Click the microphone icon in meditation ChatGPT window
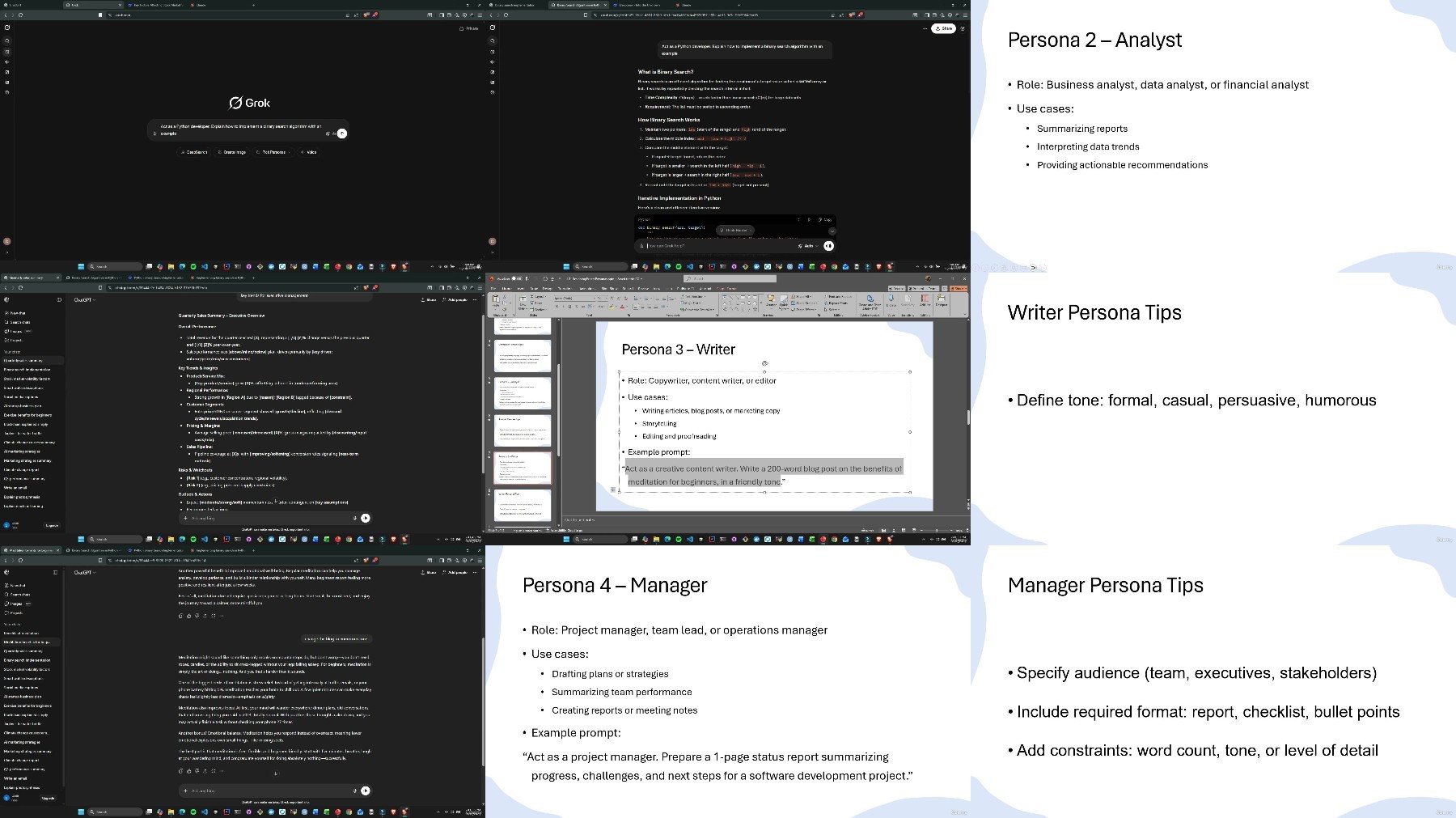This screenshot has width=1456, height=818. (x=355, y=790)
